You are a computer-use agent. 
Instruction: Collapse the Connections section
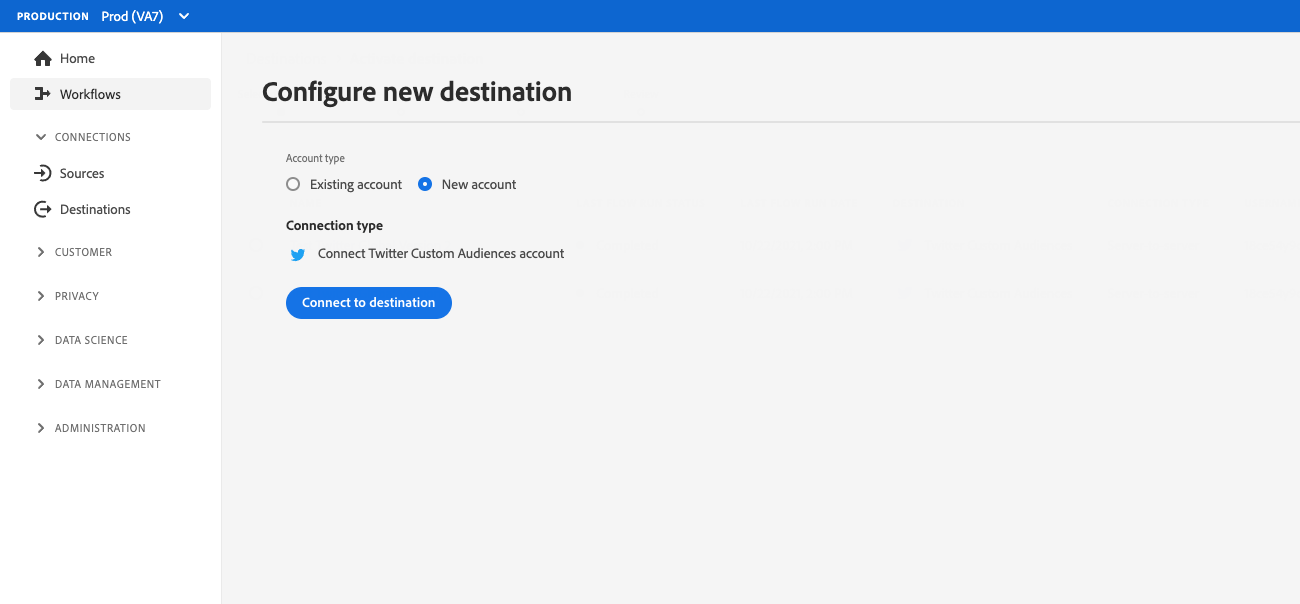pyautogui.click(x=41, y=137)
